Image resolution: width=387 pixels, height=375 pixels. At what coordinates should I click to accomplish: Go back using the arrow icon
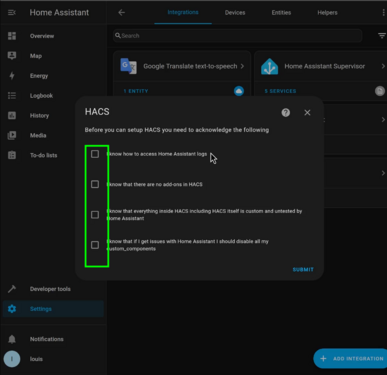coord(122,12)
